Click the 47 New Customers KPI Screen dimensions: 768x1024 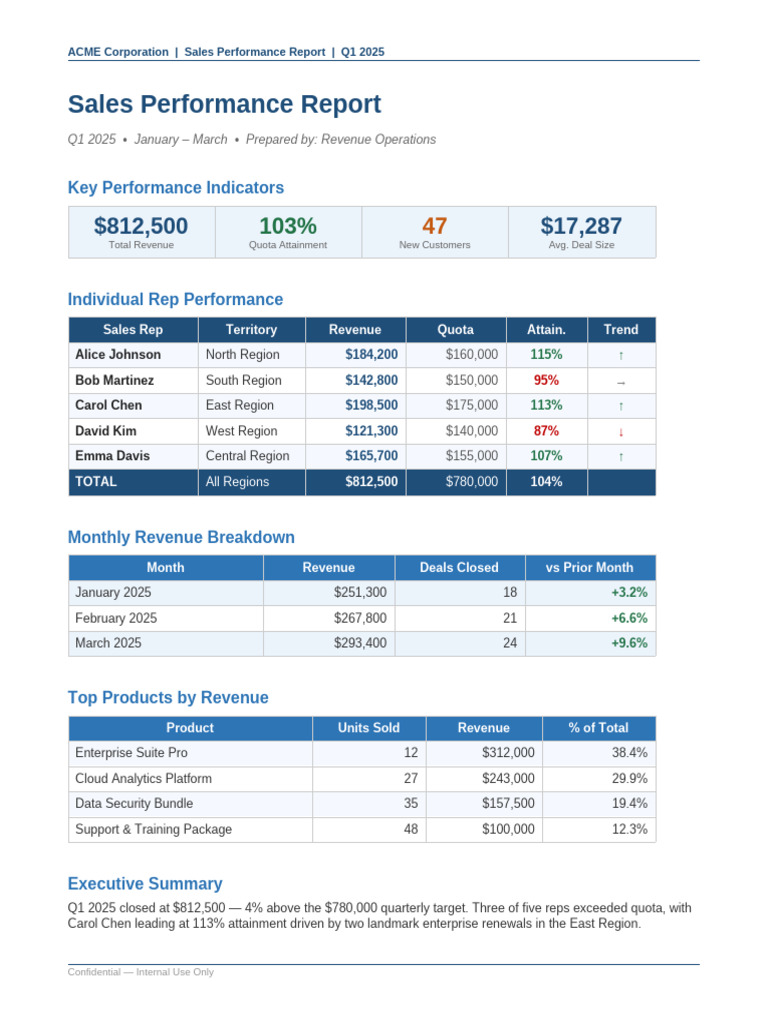434,226
